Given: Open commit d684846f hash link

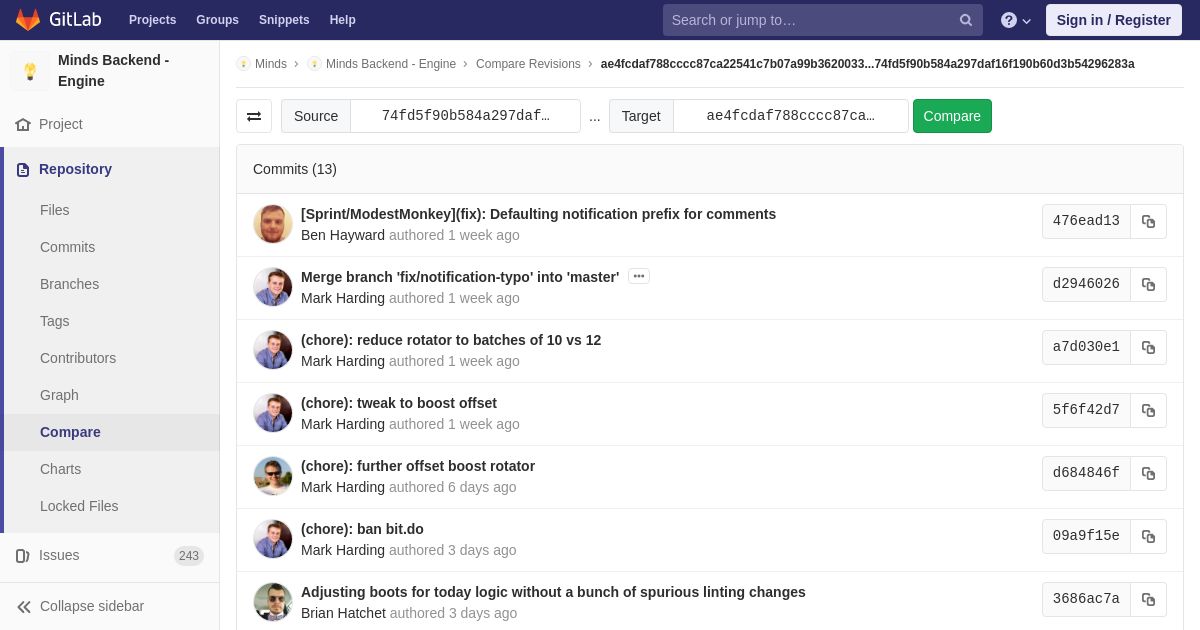Looking at the screenshot, I should tap(1086, 474).
